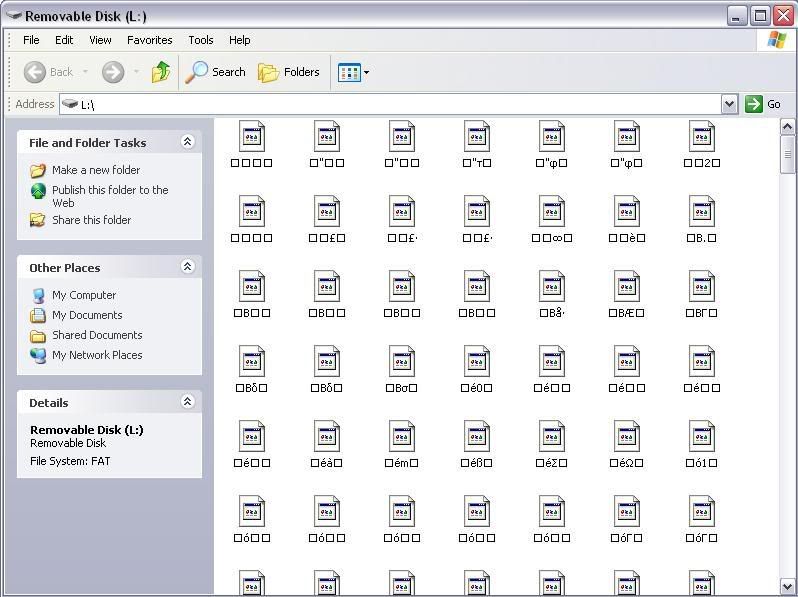798x597 pixels.
Task: Click the Make a new folder icon
Action: pos(38,170)
